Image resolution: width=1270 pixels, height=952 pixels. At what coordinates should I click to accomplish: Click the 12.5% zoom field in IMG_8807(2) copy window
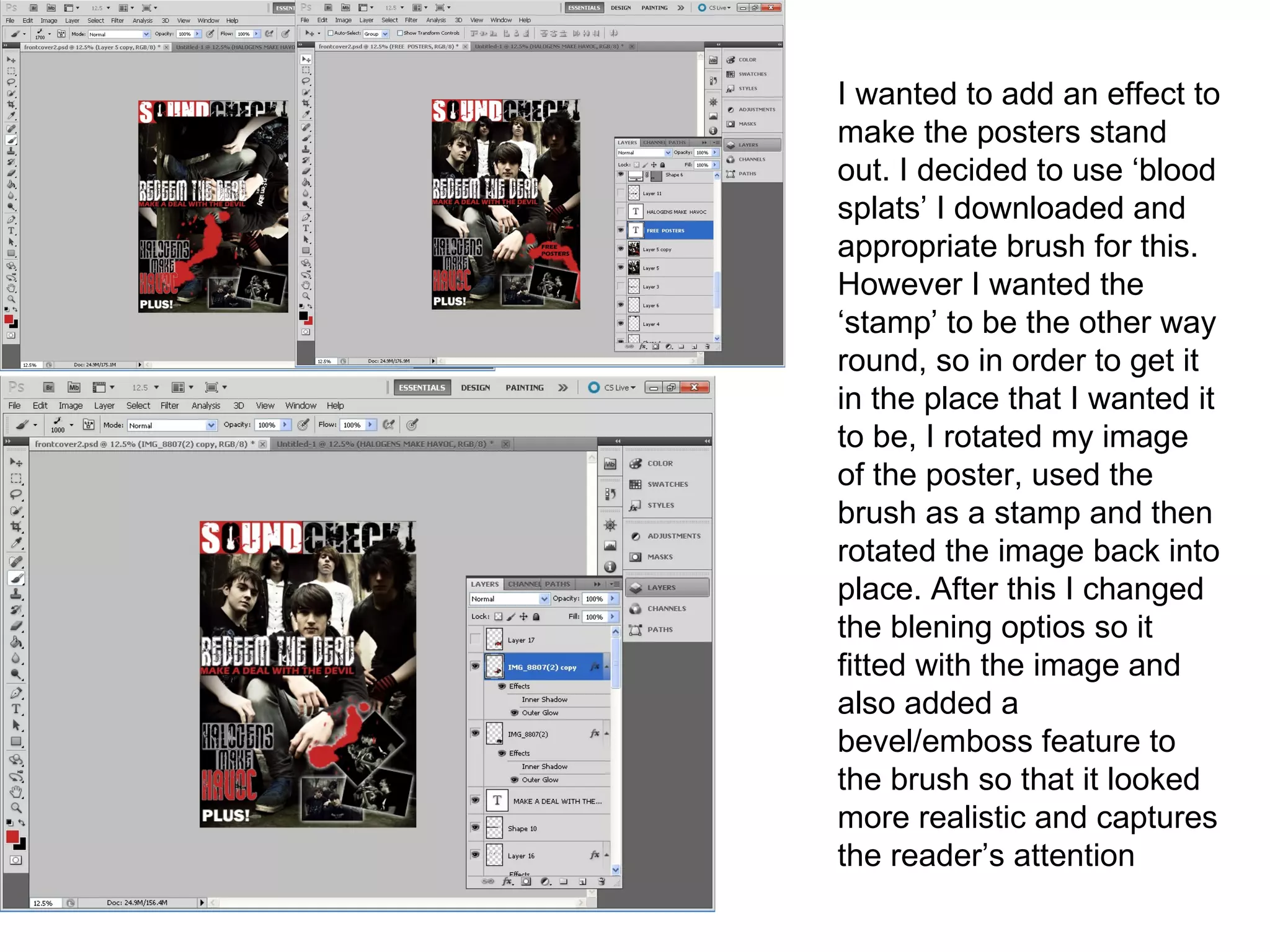click(x=45, y=903)
